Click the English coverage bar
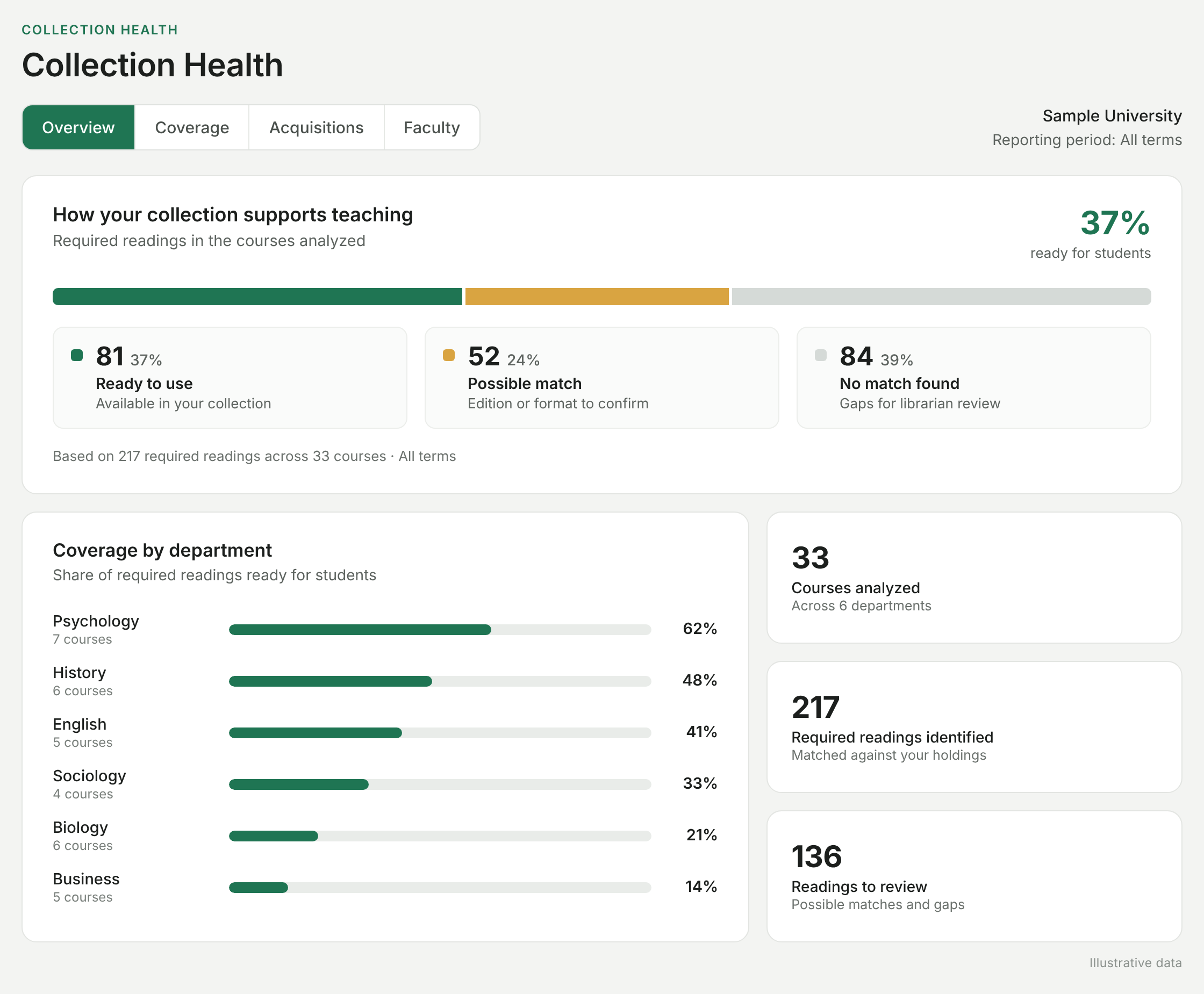The height and width of the screenshot is (994, 1204). coord(440,733)
